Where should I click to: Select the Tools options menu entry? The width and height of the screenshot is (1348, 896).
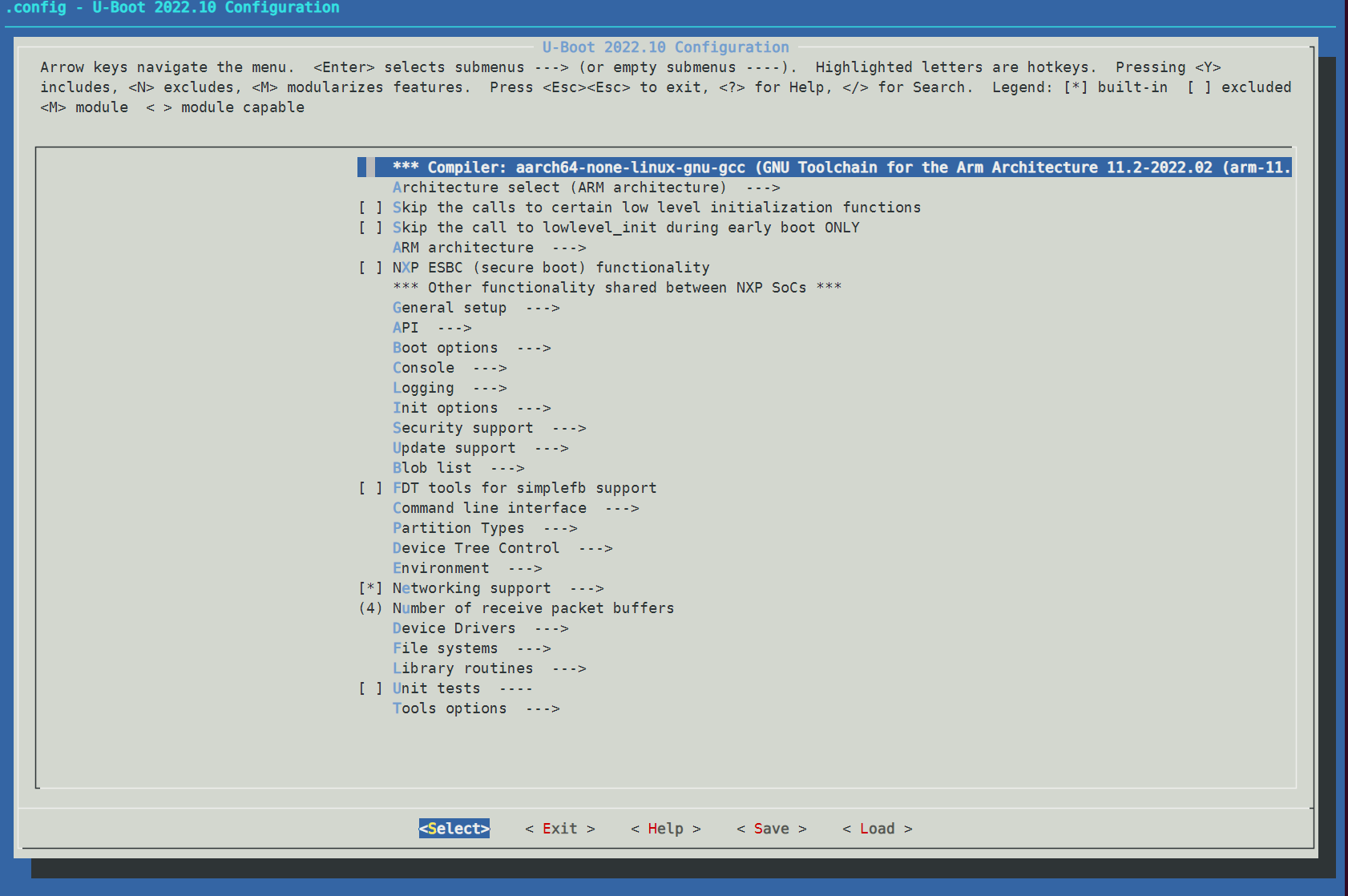(x=476, y=708)
